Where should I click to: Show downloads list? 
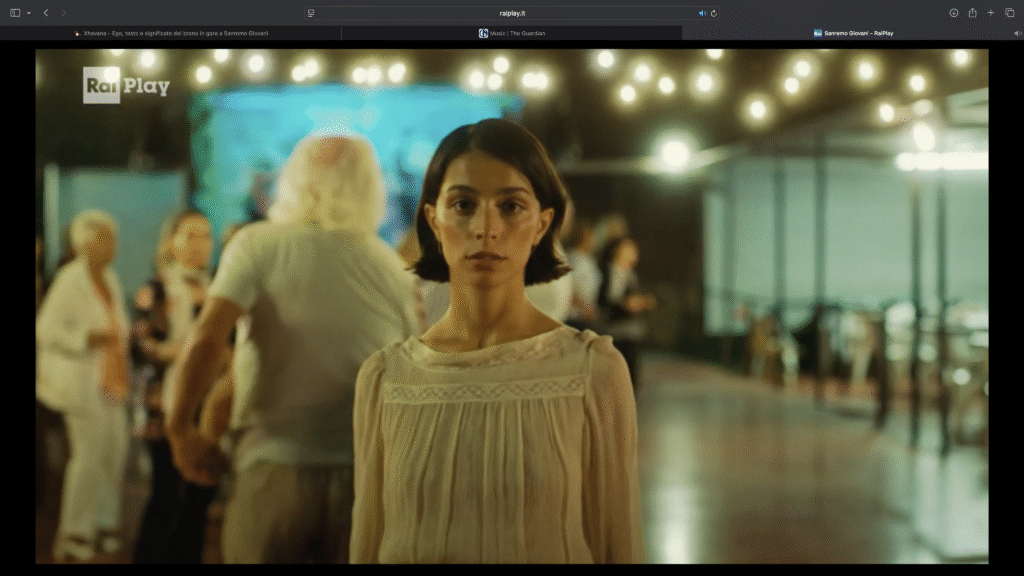[953, 13]
